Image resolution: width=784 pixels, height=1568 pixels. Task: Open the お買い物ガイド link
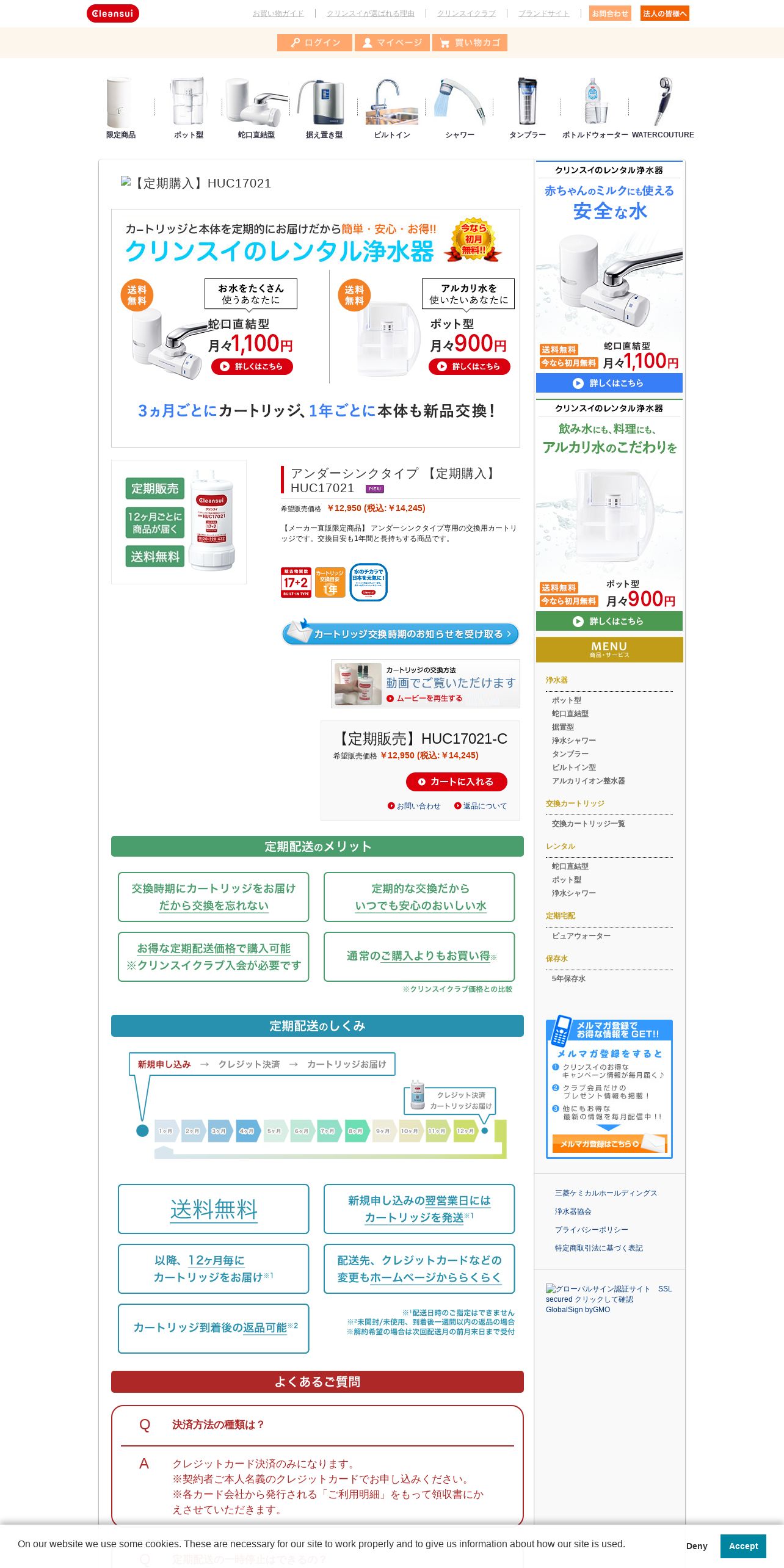278,13
